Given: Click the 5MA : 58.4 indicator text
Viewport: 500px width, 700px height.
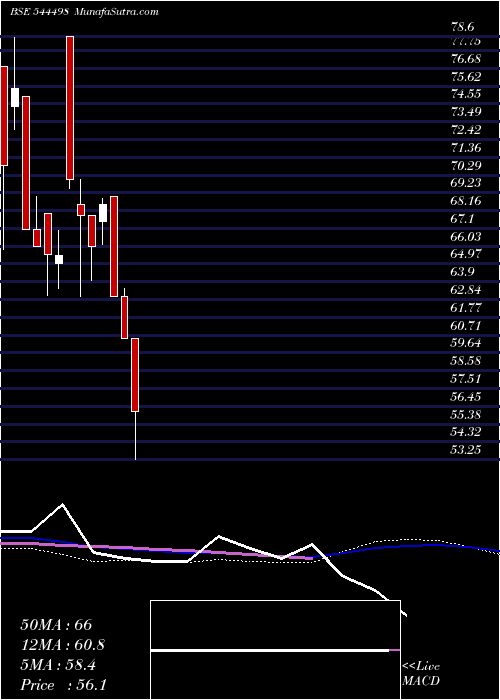Looking at the screenshot, I should pyautogui.click(x=58, y=665).
